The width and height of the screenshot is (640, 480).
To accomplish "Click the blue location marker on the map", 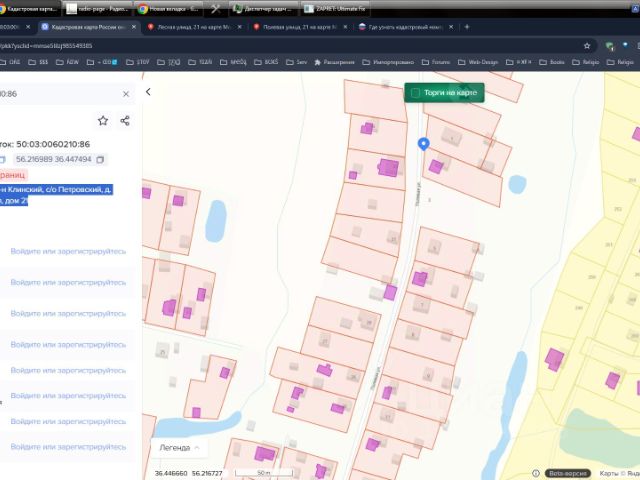I will point(423,144).
